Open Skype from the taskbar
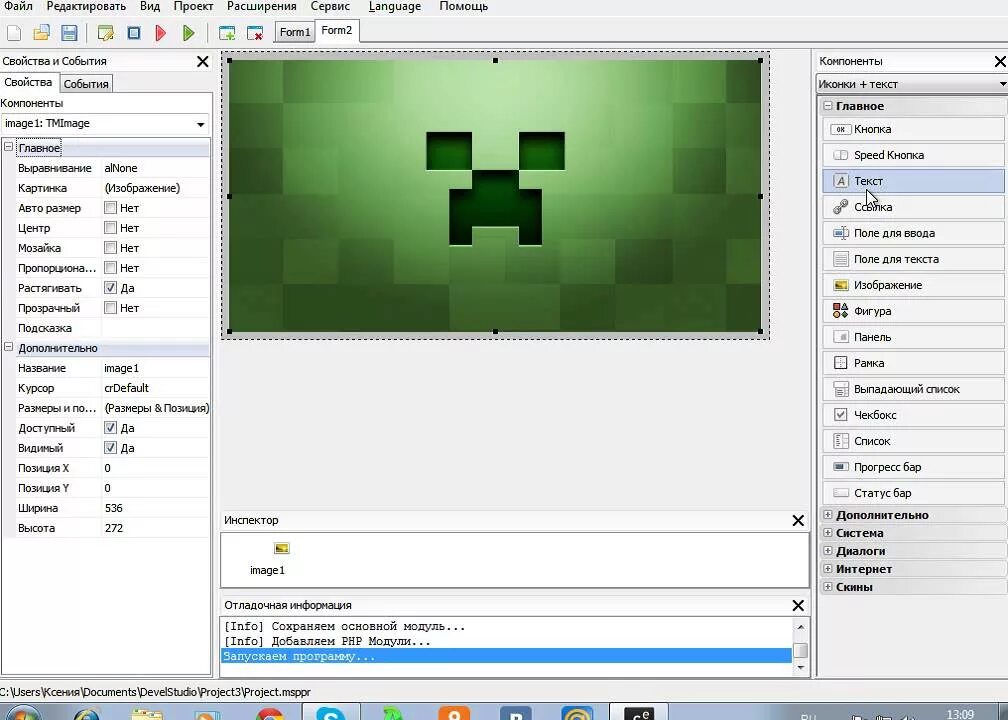The image size is (1008, 720). click(x=330, y=712)
